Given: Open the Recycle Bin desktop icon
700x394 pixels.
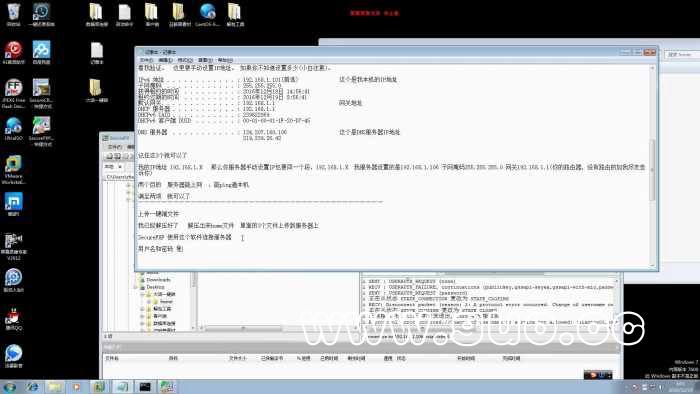Looking at the screenshot, I should tap(13, 14).
